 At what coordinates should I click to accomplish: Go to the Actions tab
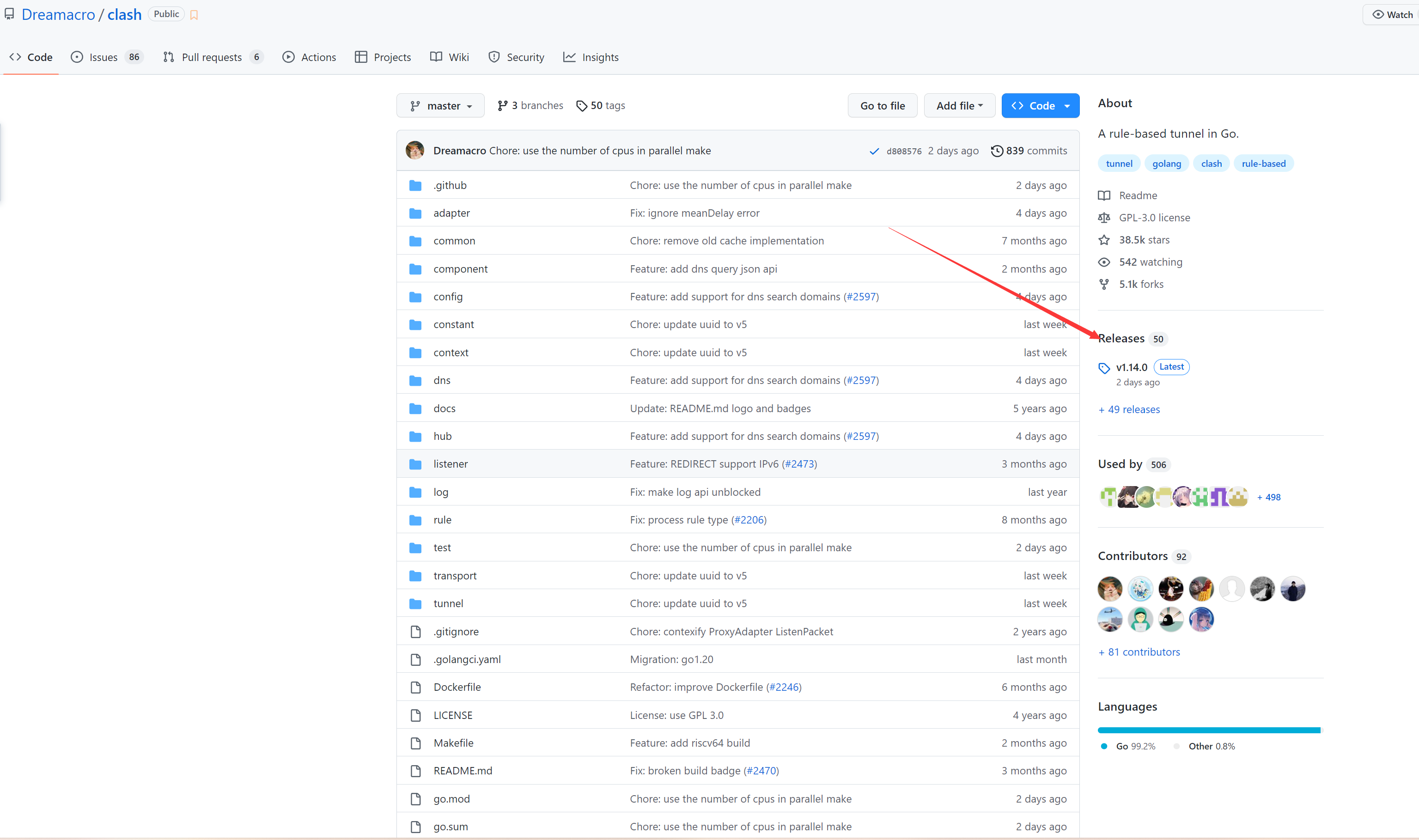(x=309, y=57)
